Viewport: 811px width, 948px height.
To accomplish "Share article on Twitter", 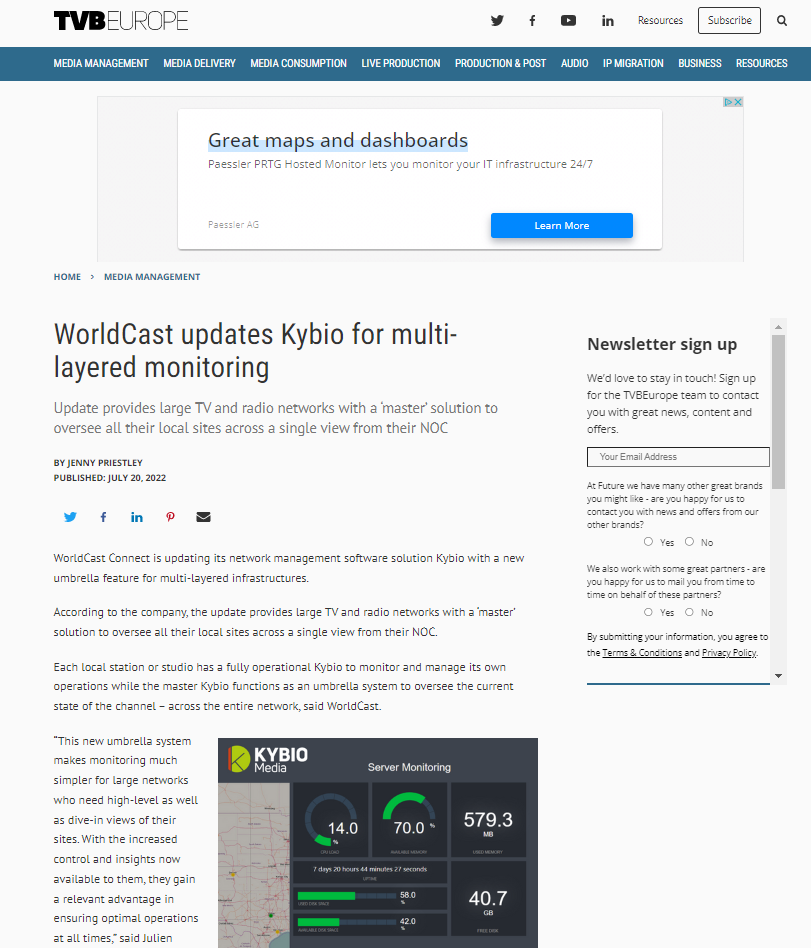I will [70, 517].
